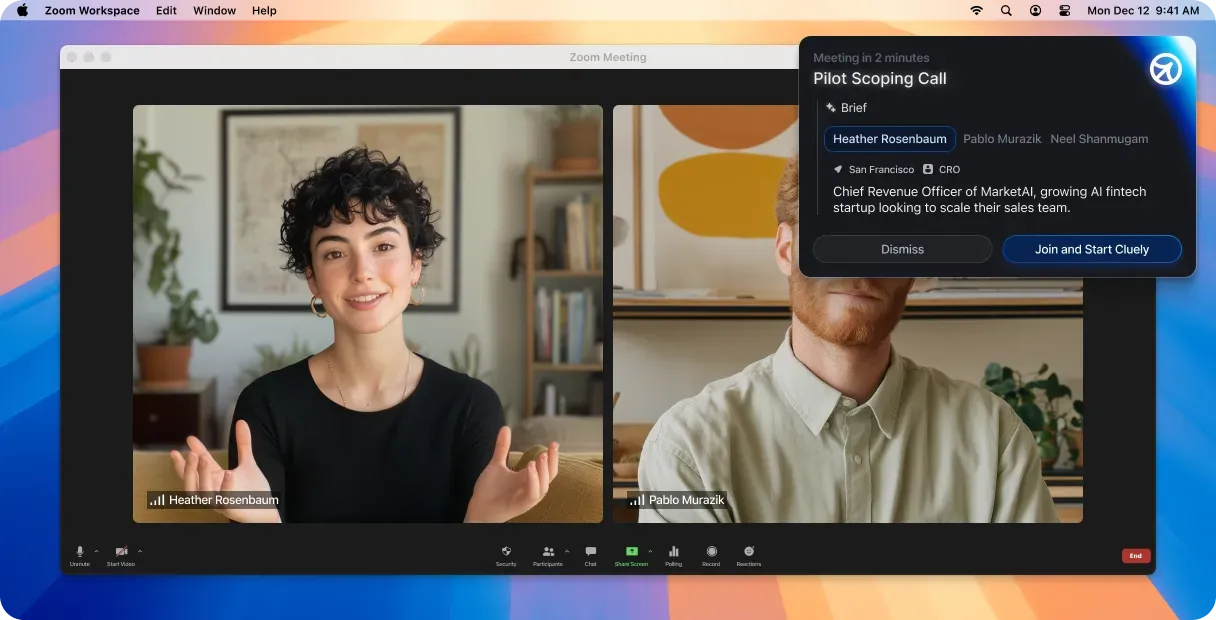
Task: Click signal bars icon by Heather Rosenbaum
Action: click(x=158, y=500)
